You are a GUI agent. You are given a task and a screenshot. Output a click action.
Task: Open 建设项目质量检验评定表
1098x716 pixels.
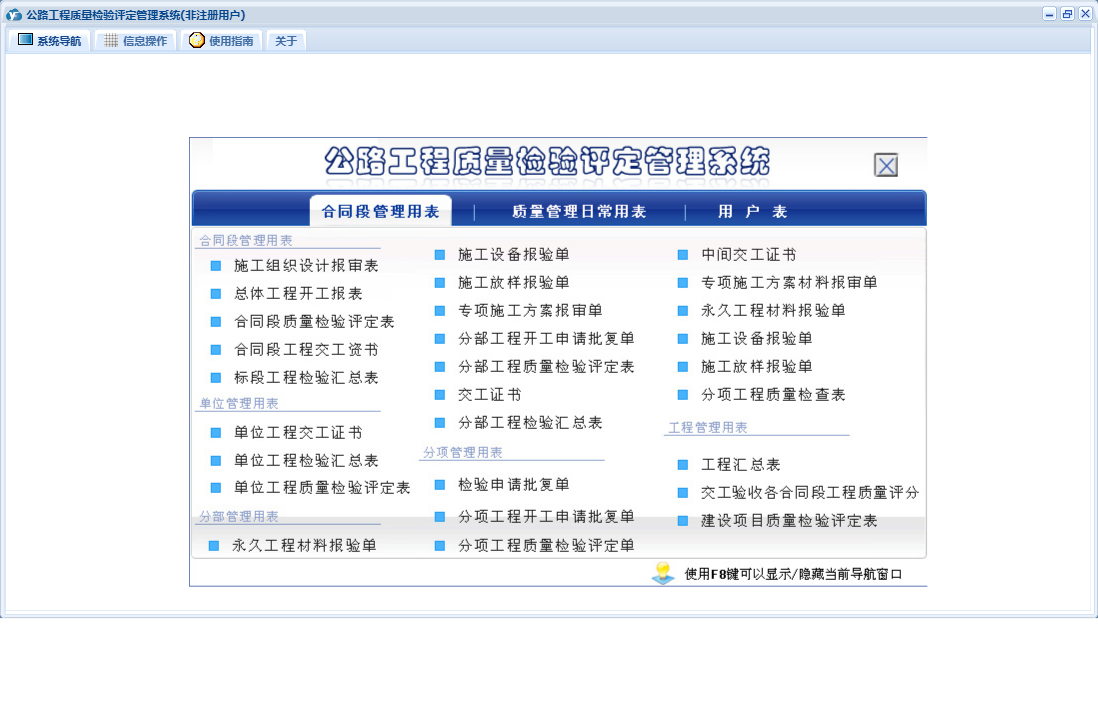coord(789,521)
